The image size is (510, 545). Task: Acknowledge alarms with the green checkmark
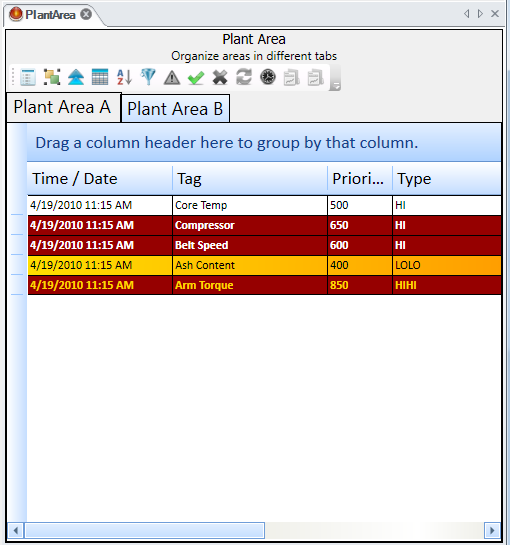[196, 78]
